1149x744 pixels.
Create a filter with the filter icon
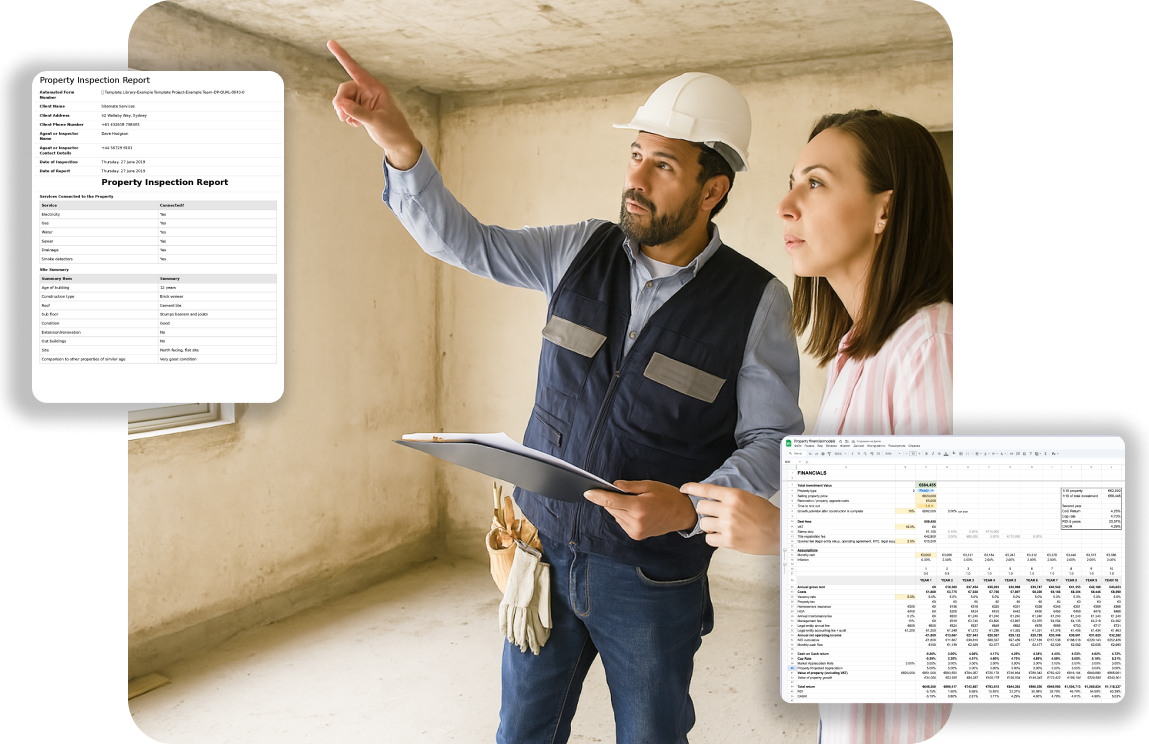tap(1030, 454)
